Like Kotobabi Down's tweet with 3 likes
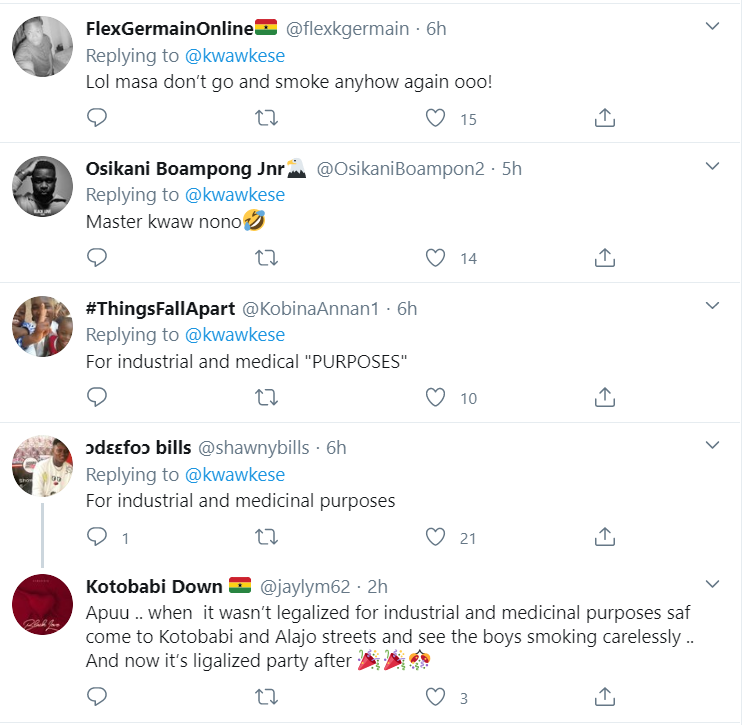The width and height of the screenshot is (745, 725). 435,697
